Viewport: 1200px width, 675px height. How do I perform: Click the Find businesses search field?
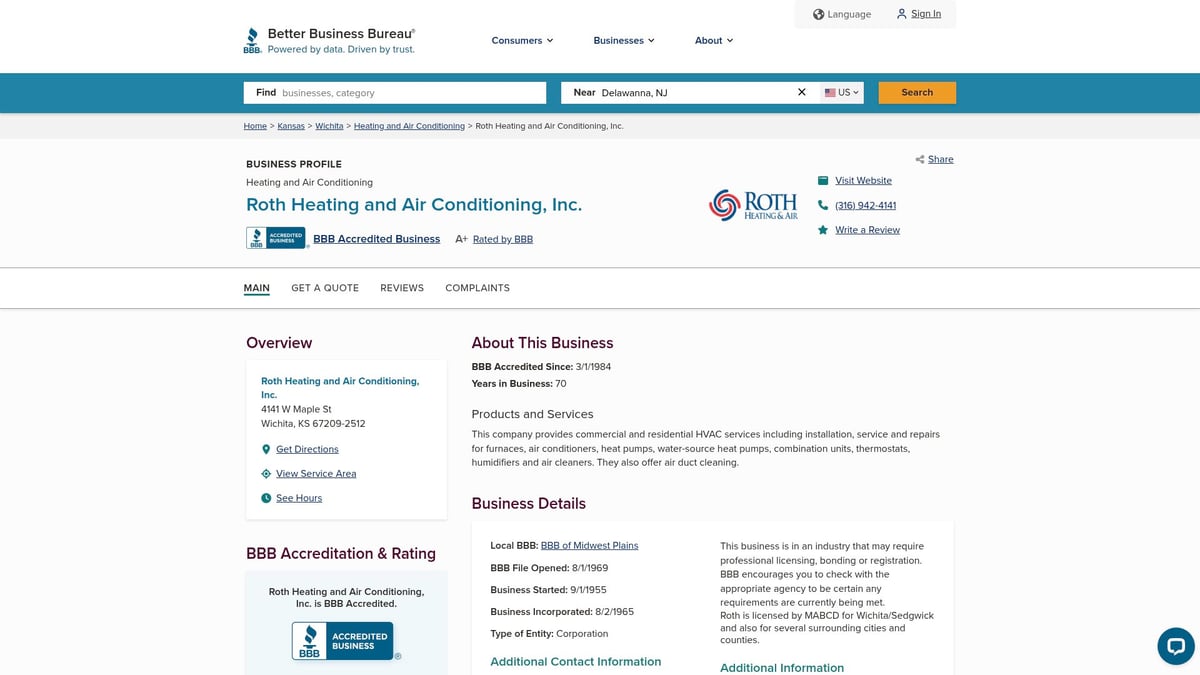coord(410,93)
